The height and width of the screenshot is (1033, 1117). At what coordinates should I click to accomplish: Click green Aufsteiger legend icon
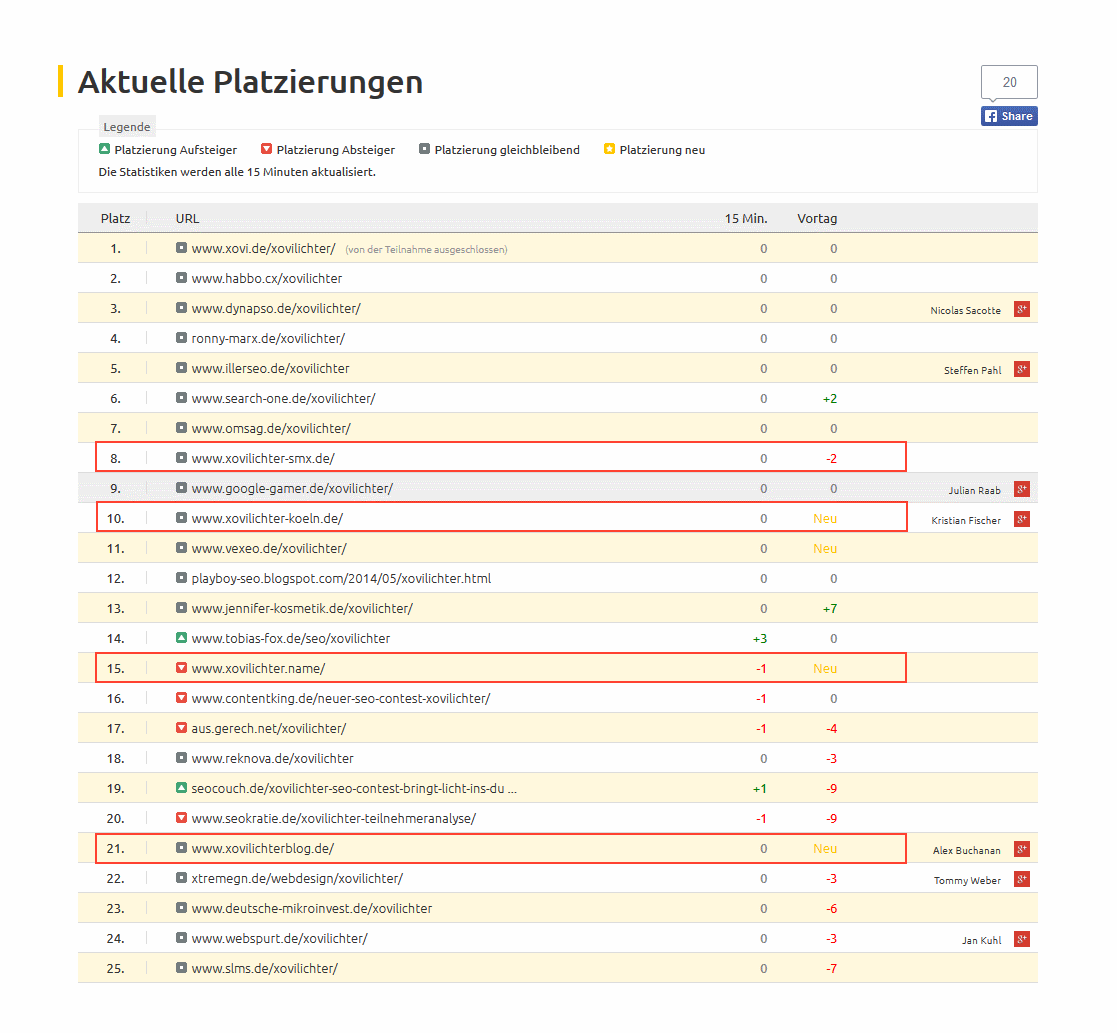click(x=105, y=149)
